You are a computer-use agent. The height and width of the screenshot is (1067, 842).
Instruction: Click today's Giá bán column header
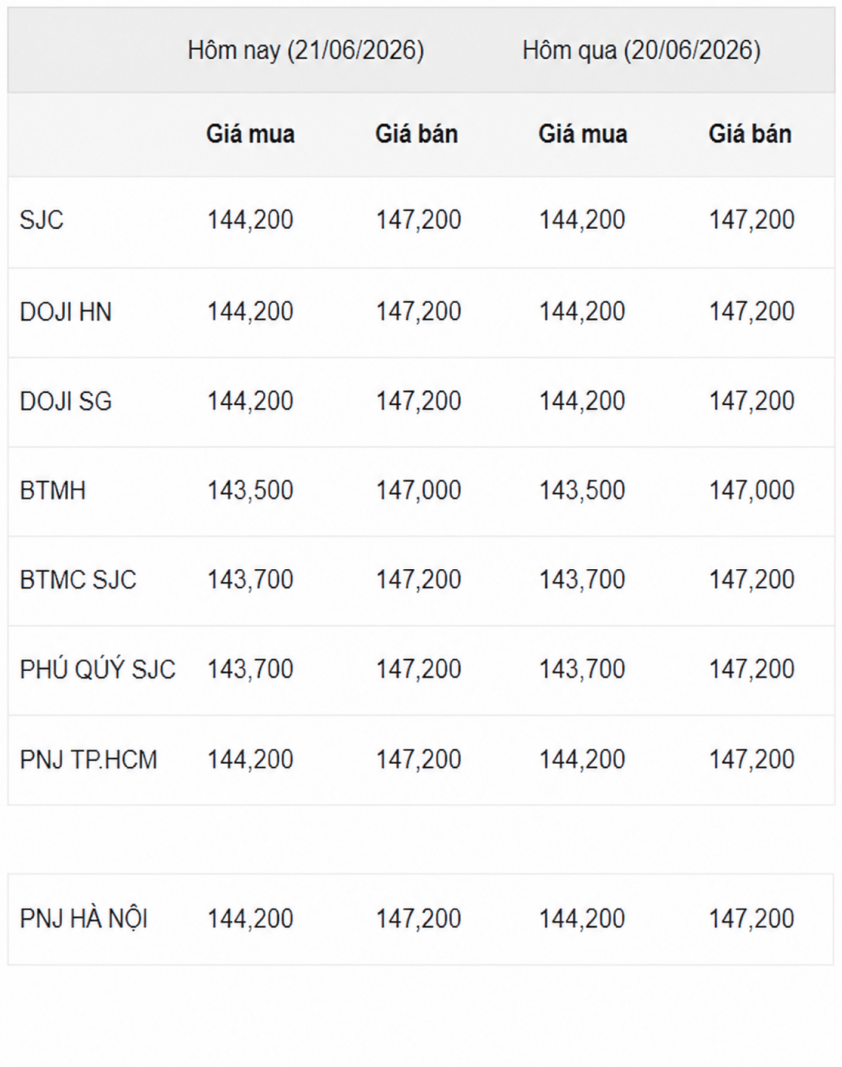417,134
